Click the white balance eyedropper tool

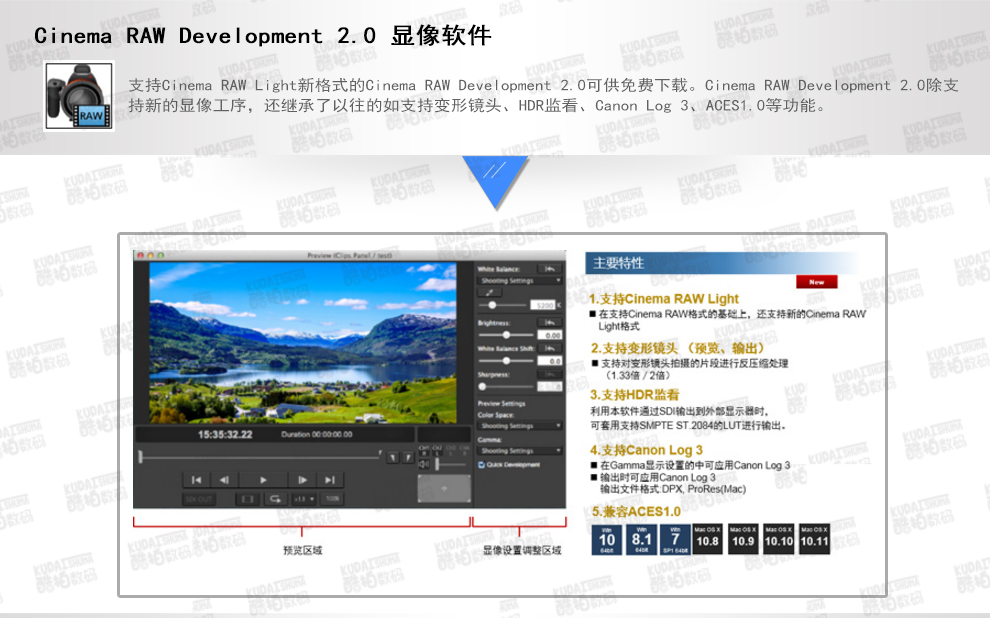pyautogui.click(x=489, y=292)
